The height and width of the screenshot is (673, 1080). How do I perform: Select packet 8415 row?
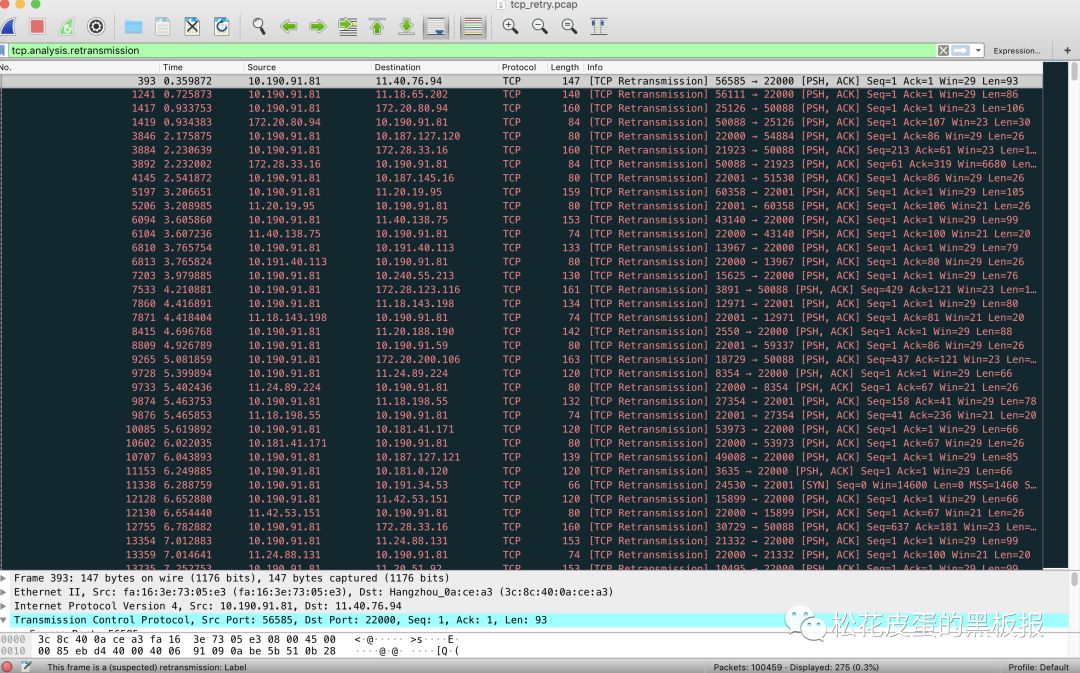pyautogui.click(x=521, y=331)
